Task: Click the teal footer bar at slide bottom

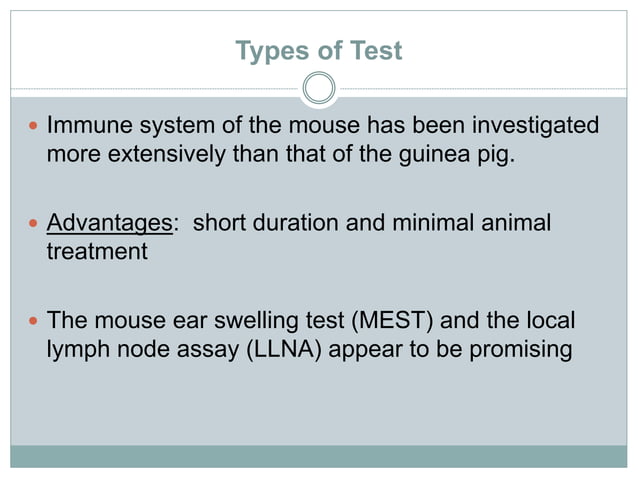Action: coord(319,456)
